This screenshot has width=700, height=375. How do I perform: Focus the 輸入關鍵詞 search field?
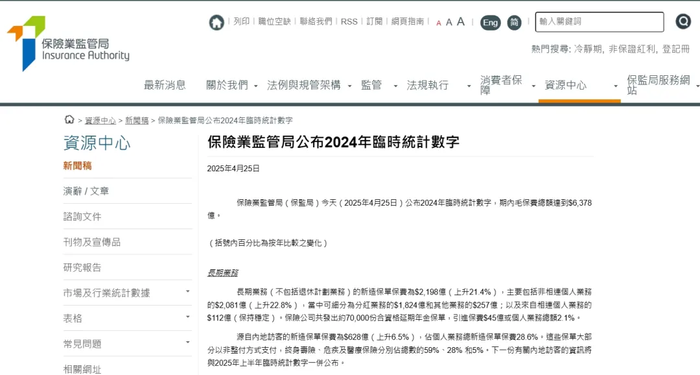[599, 21]
